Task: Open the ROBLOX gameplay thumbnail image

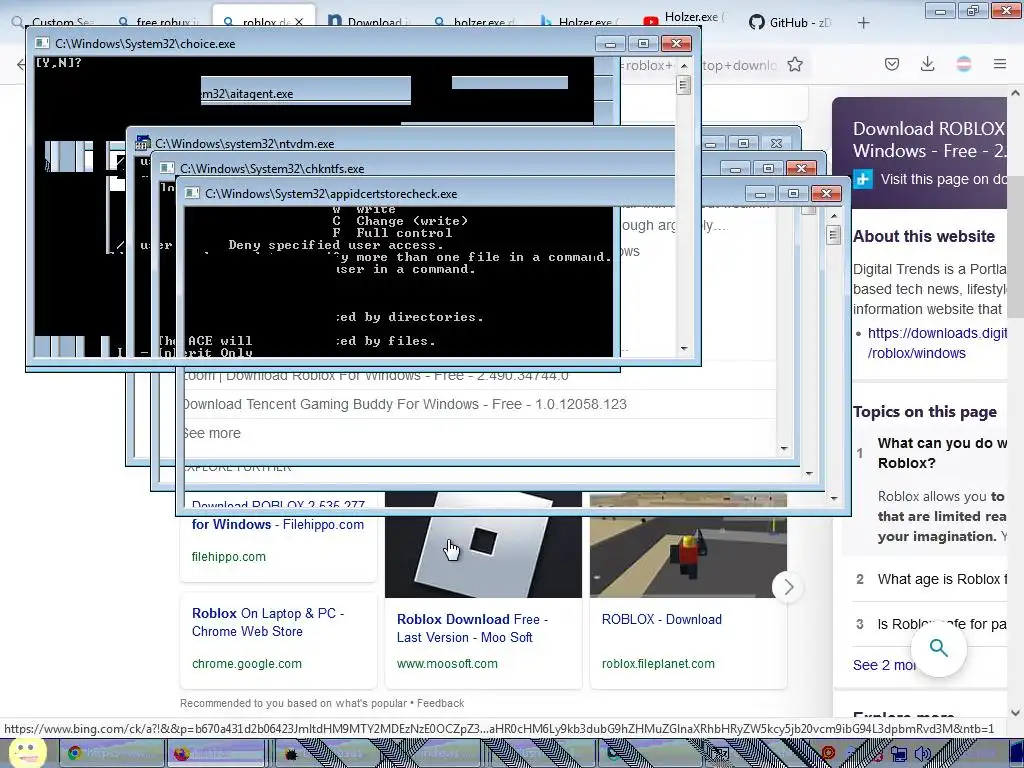Action: pos(688,545)
